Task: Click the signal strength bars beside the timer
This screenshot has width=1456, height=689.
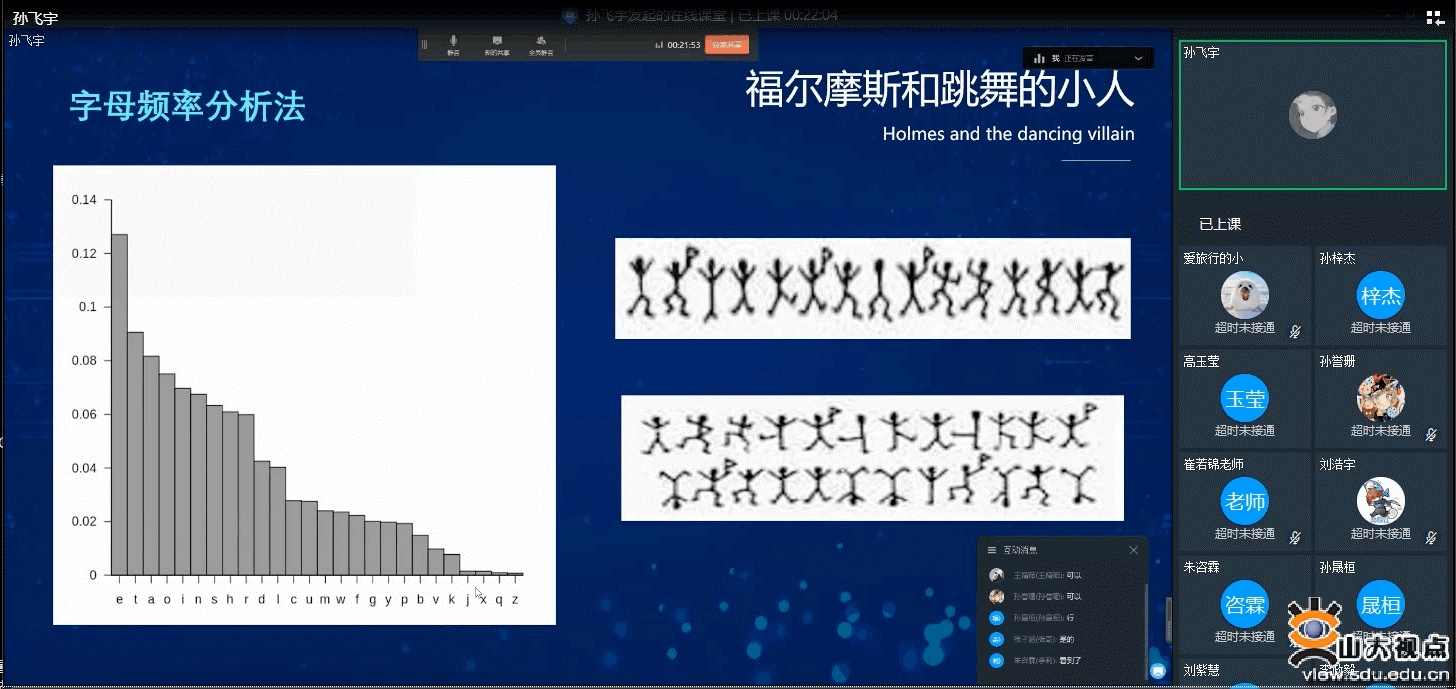Action: tap(658, 45)
